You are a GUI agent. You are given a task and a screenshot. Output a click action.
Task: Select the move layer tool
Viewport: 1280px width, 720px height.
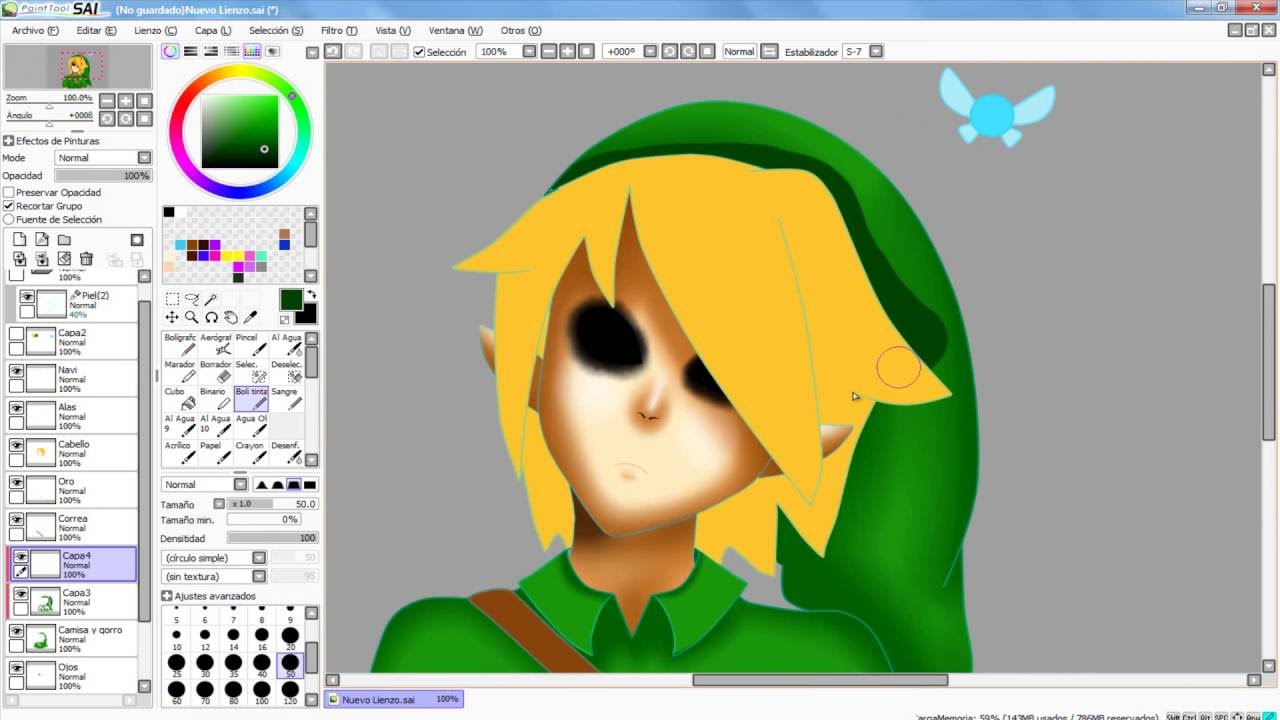(x=172, y=317)
